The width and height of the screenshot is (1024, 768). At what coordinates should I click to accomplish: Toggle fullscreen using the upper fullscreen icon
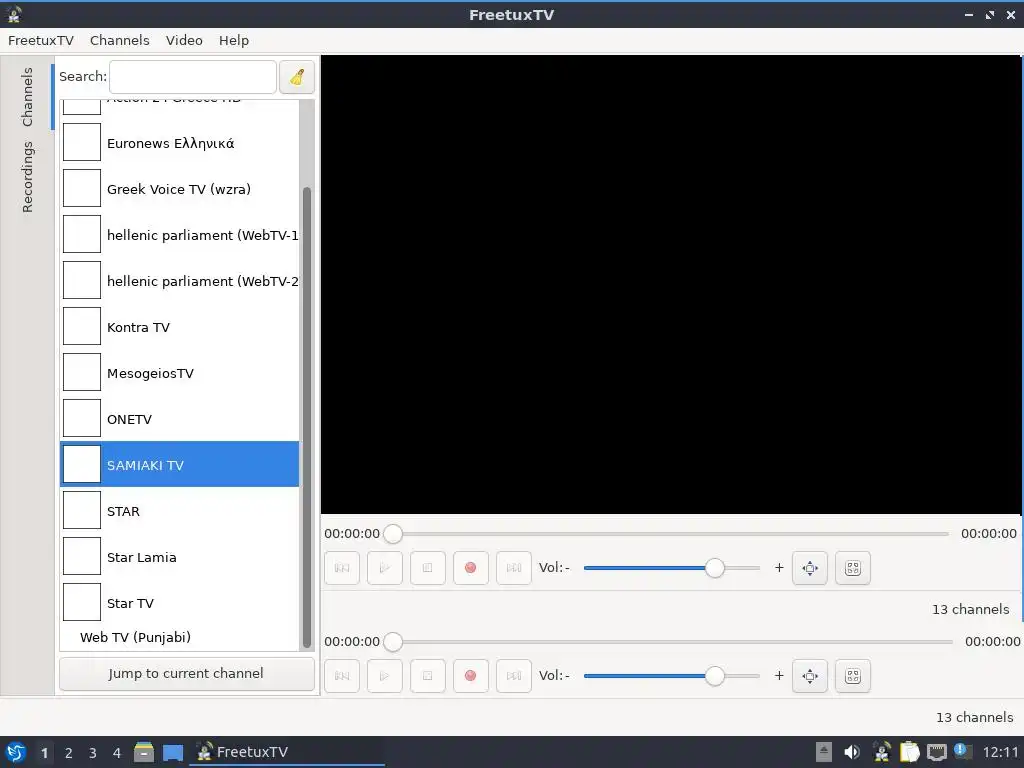[810, 568]
